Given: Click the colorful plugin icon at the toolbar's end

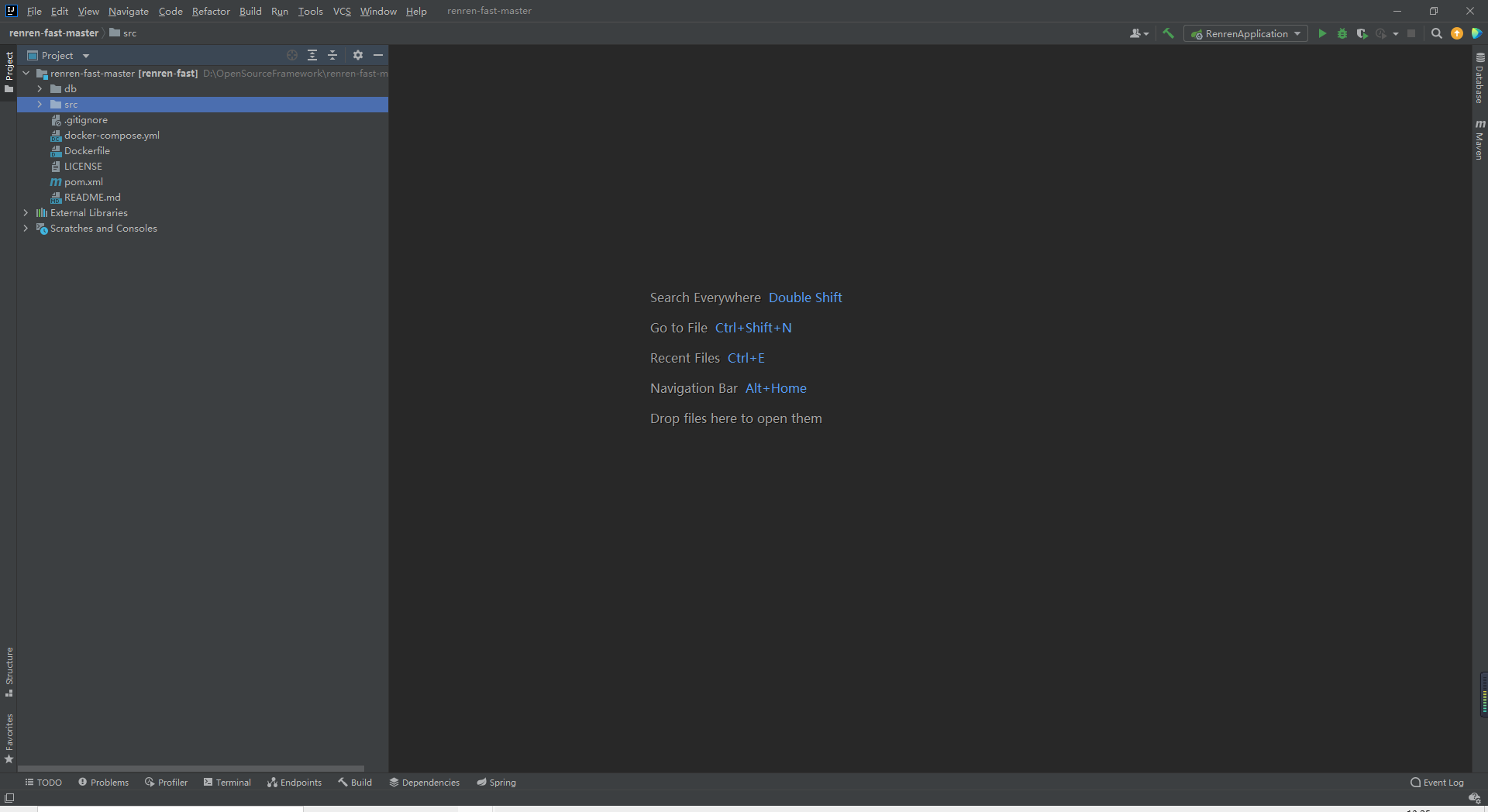Looking at the screenshot, I should (x=1476, y=33).
